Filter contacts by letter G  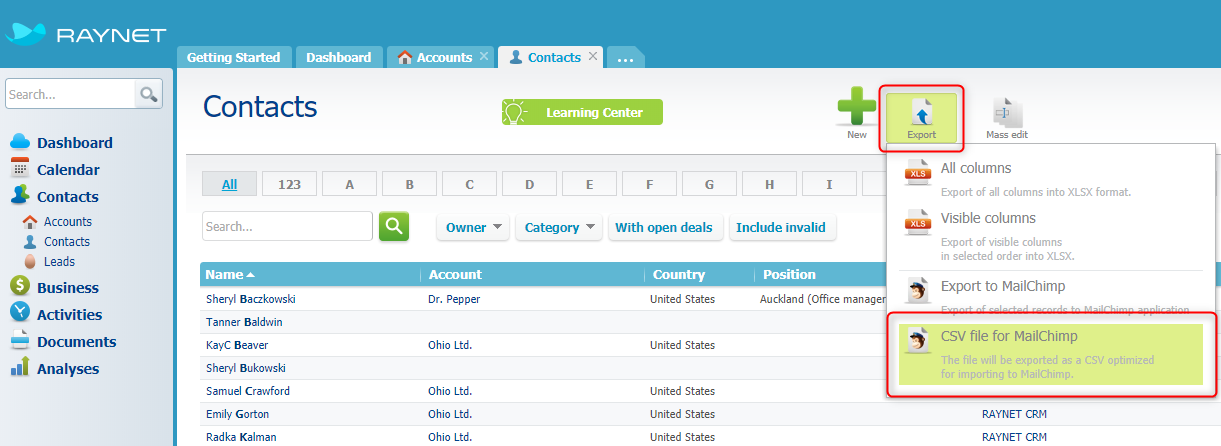coord(709,184)
